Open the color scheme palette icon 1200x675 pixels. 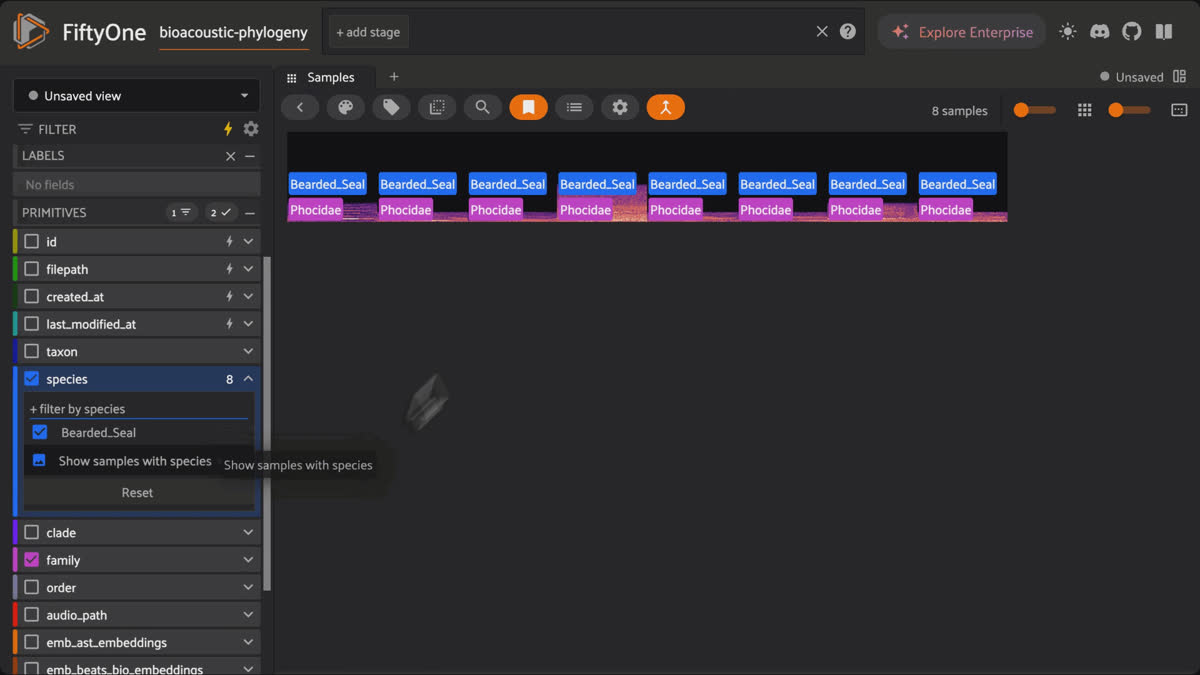346,108
